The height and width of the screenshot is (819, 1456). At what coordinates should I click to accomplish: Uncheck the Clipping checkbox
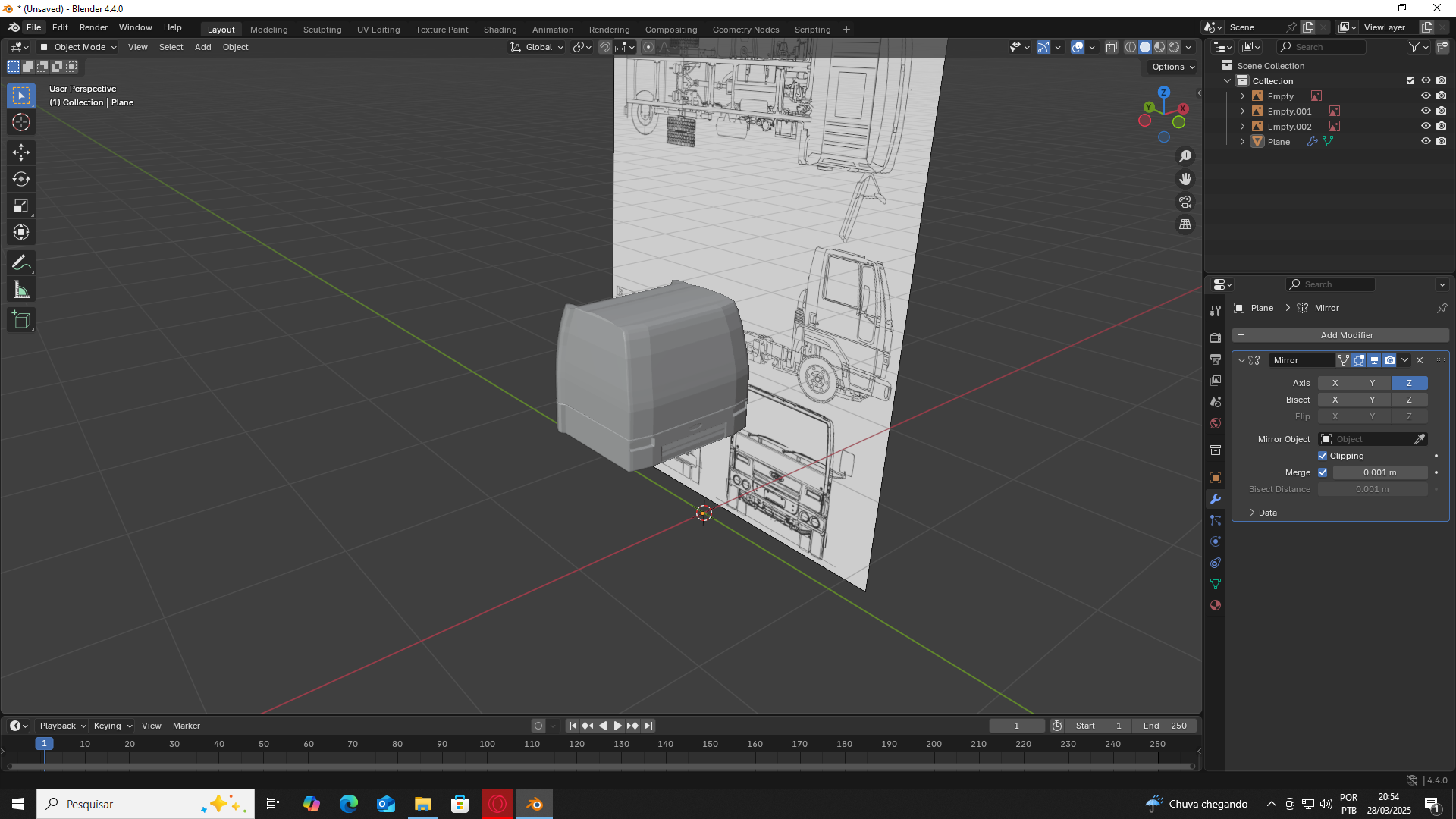(x=1323, y=456)
